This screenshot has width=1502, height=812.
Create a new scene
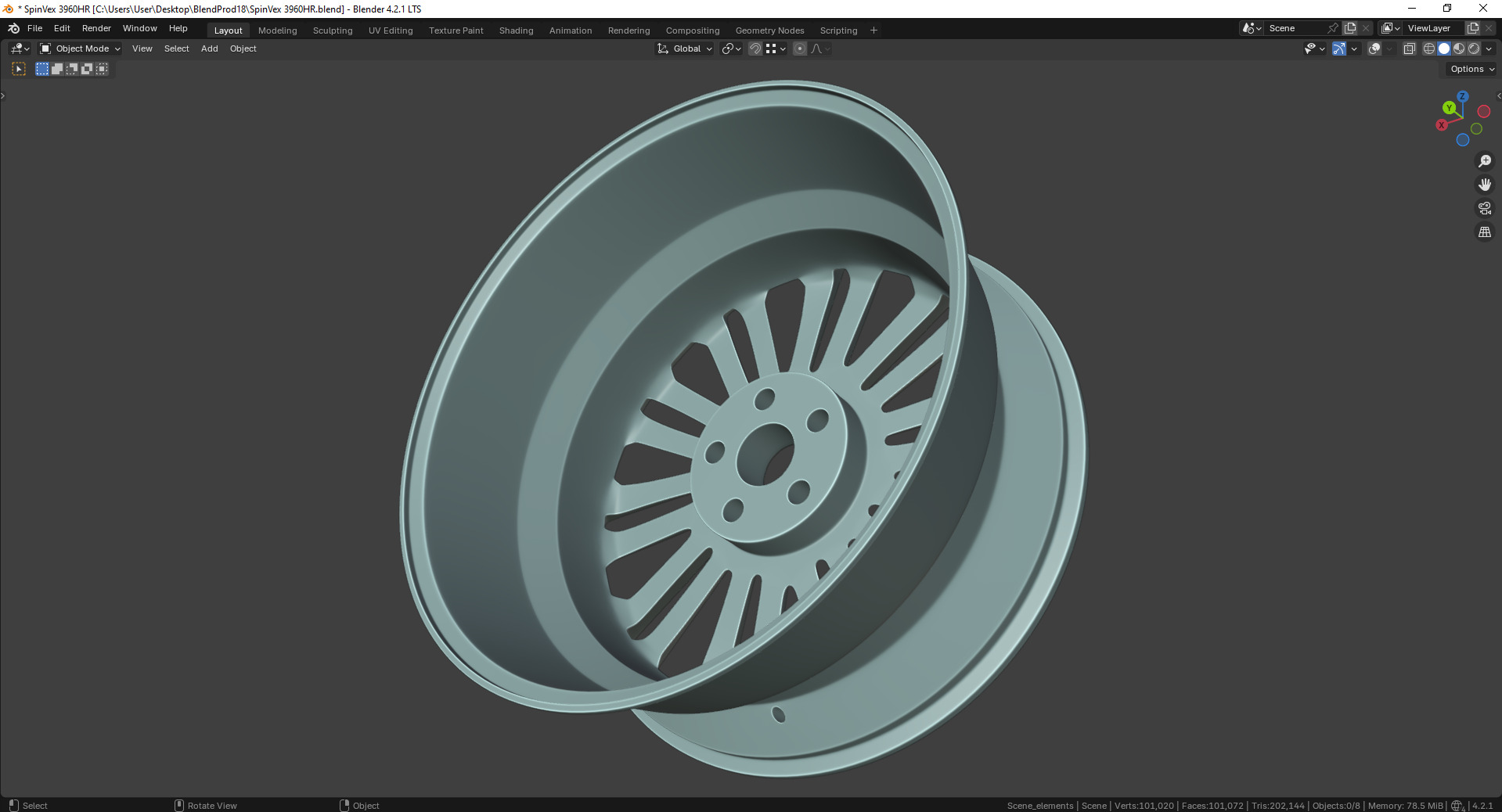click(x=1350, y=28)
